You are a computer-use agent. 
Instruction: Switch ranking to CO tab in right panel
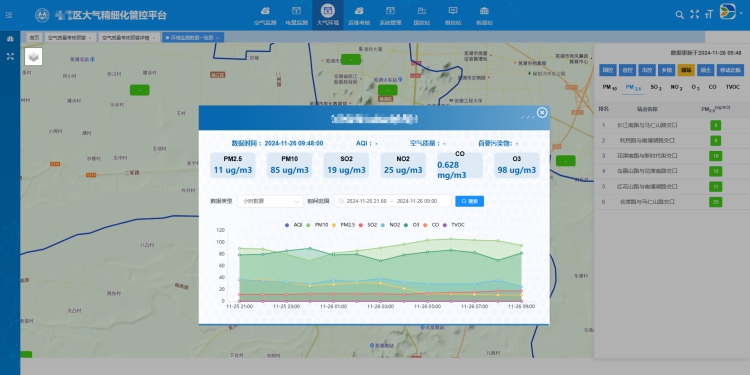(x=712, y=87)
